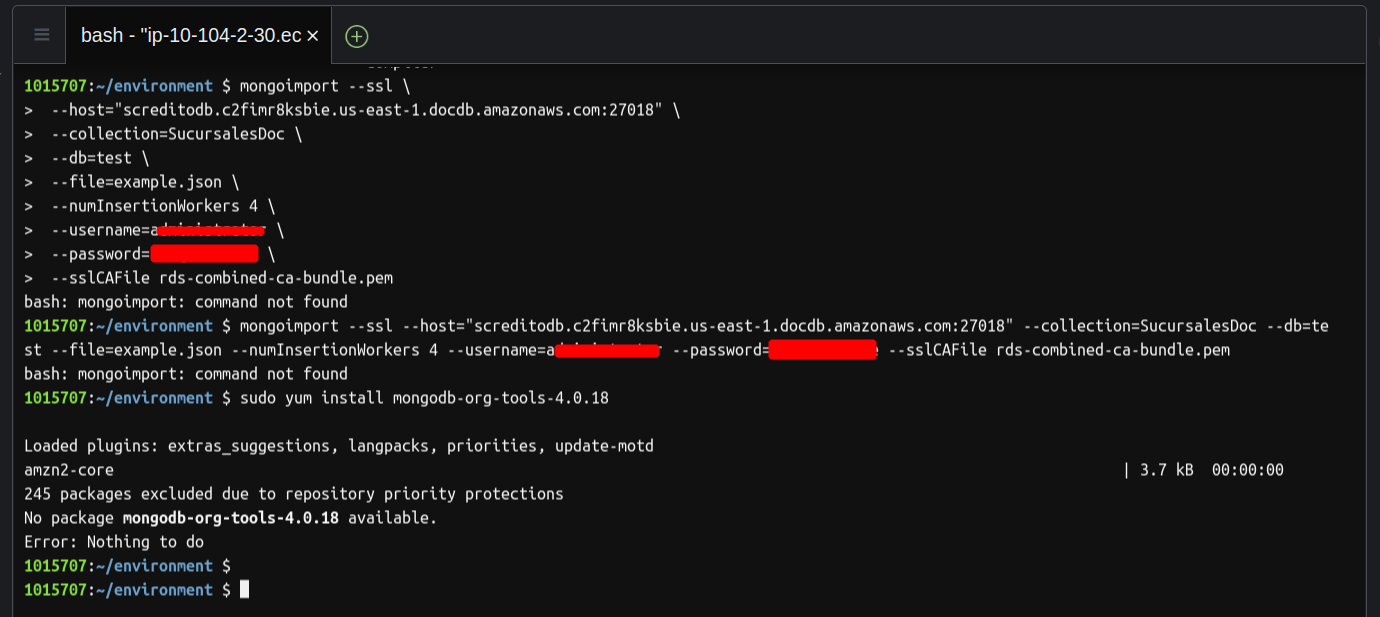Click the --file=example.json continuation line
Viewport: 1380px width, 617px height.
coord(145,182)
